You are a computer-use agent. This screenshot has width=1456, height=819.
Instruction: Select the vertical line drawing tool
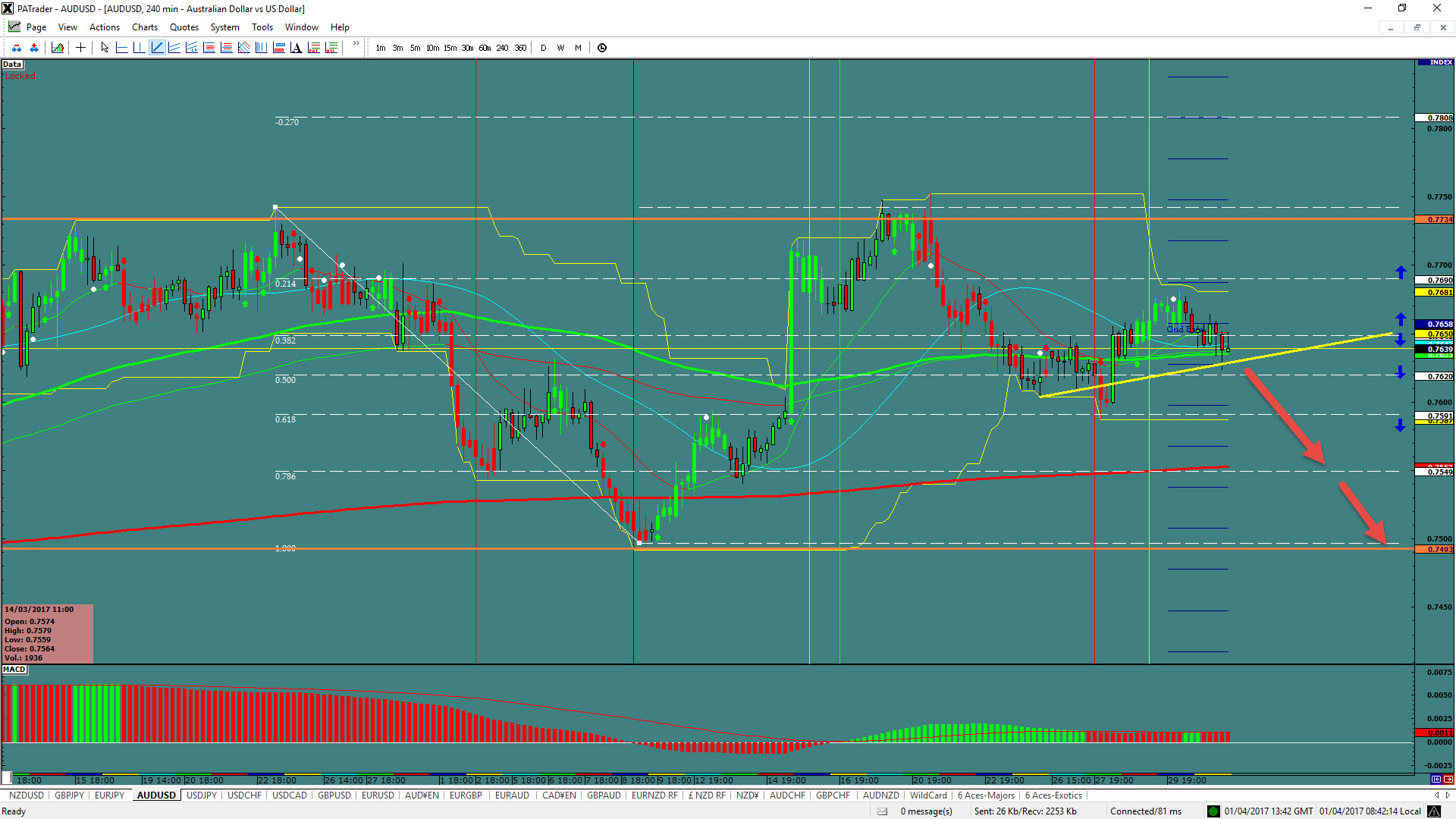click(139, 48)
